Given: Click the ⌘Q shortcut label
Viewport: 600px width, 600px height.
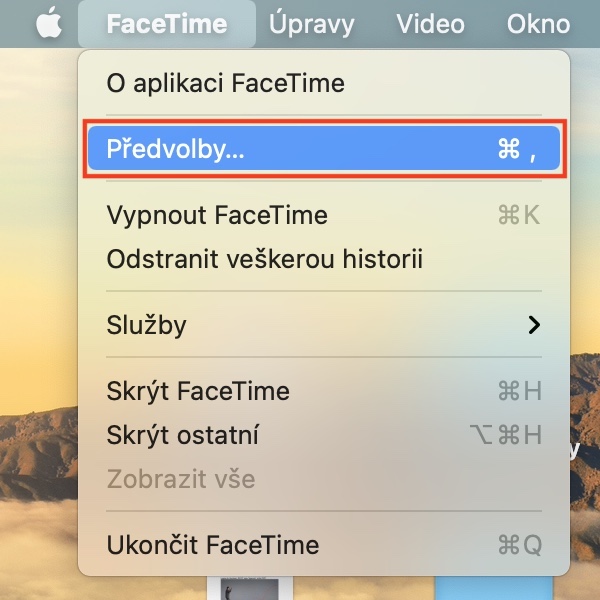Looking at the screenshot, I should [x=519, y=545].
